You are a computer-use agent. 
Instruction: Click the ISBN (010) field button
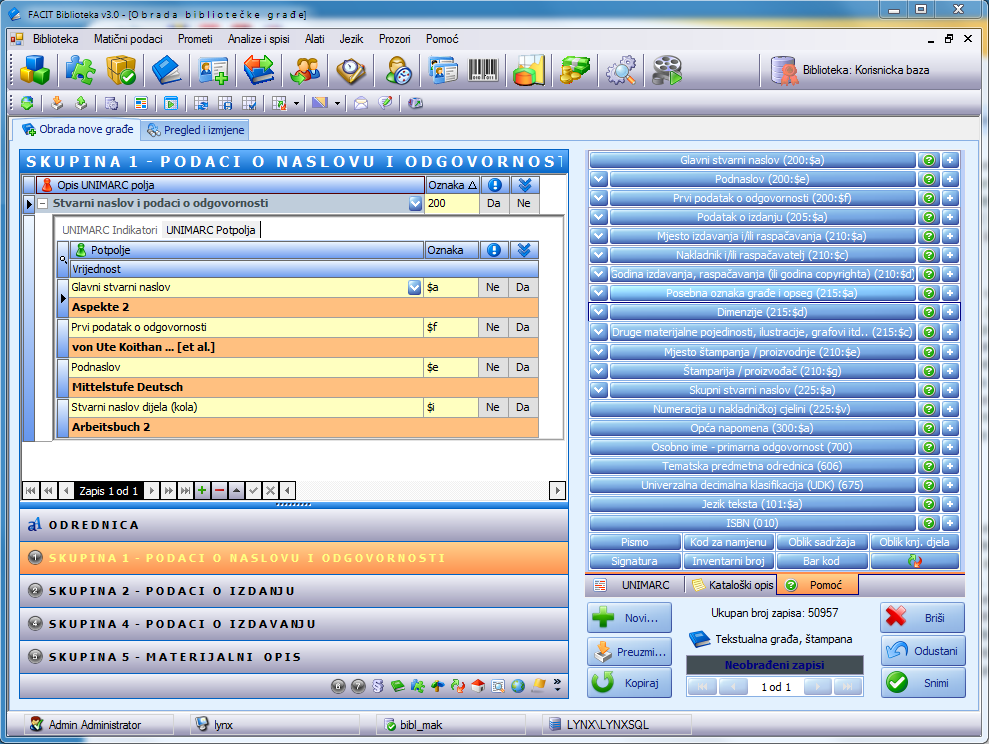752,523
